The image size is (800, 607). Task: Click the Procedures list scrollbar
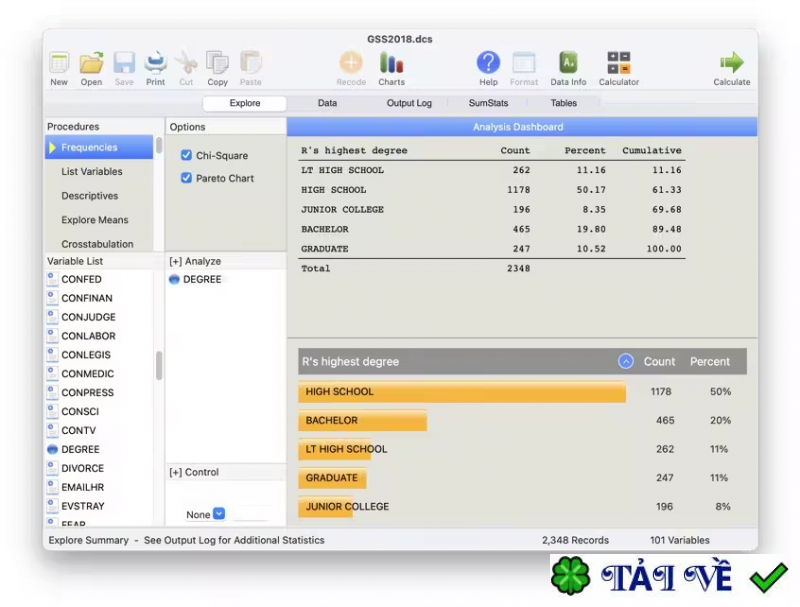[159, 145]
